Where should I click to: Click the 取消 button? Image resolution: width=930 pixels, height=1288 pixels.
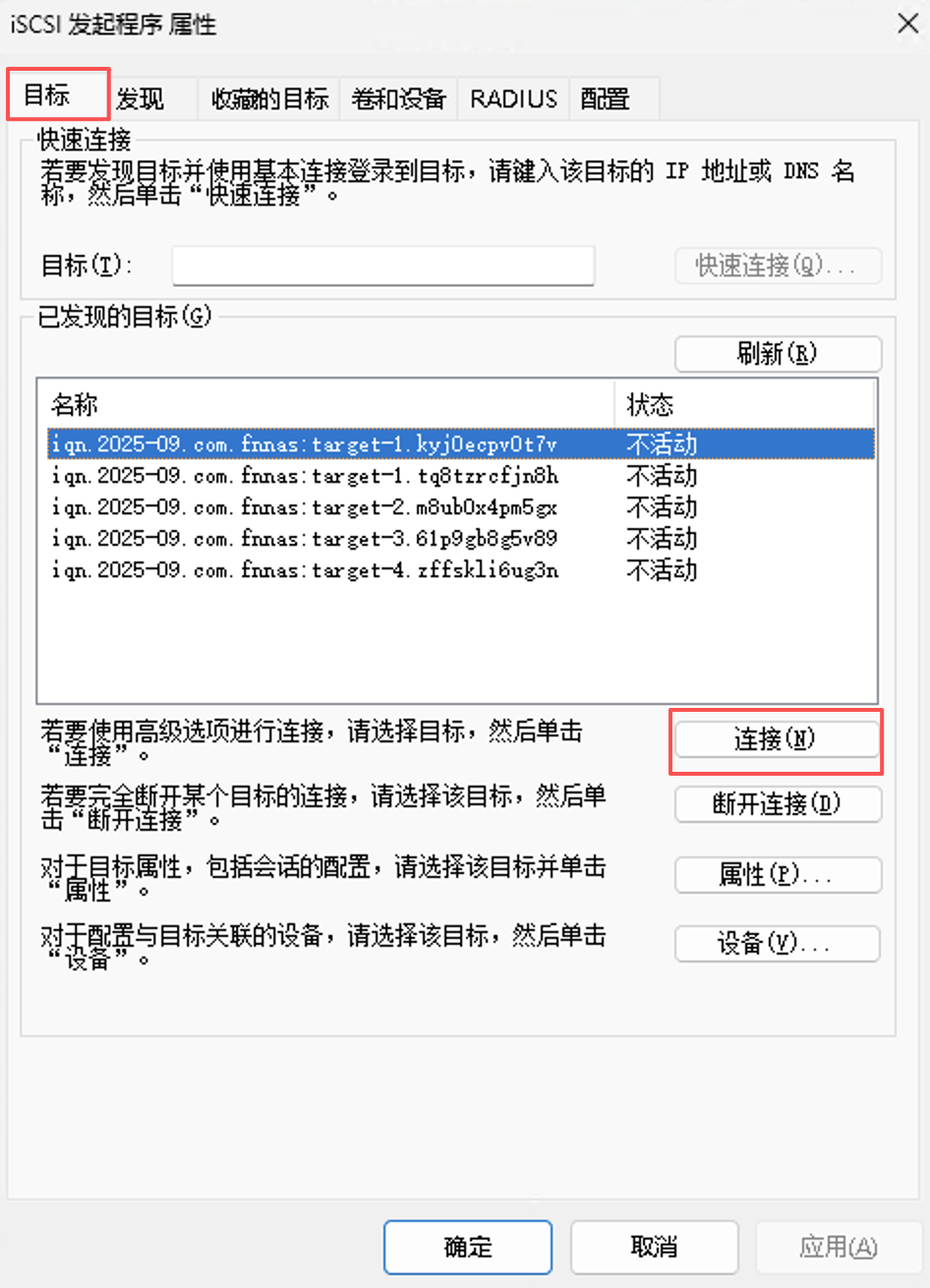(x=655, y=1247)
